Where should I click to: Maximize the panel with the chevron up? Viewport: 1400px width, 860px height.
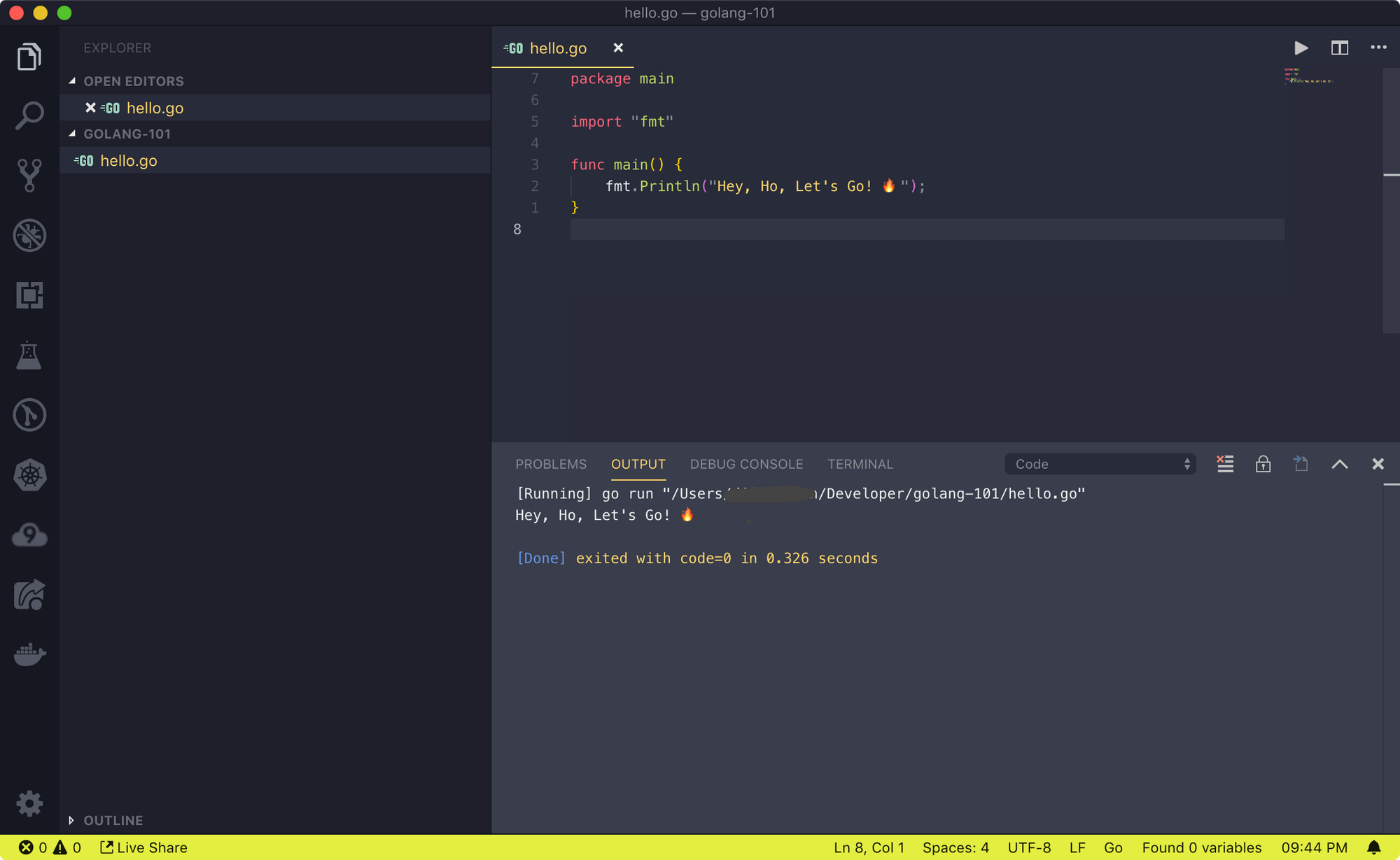(1339, 464)
